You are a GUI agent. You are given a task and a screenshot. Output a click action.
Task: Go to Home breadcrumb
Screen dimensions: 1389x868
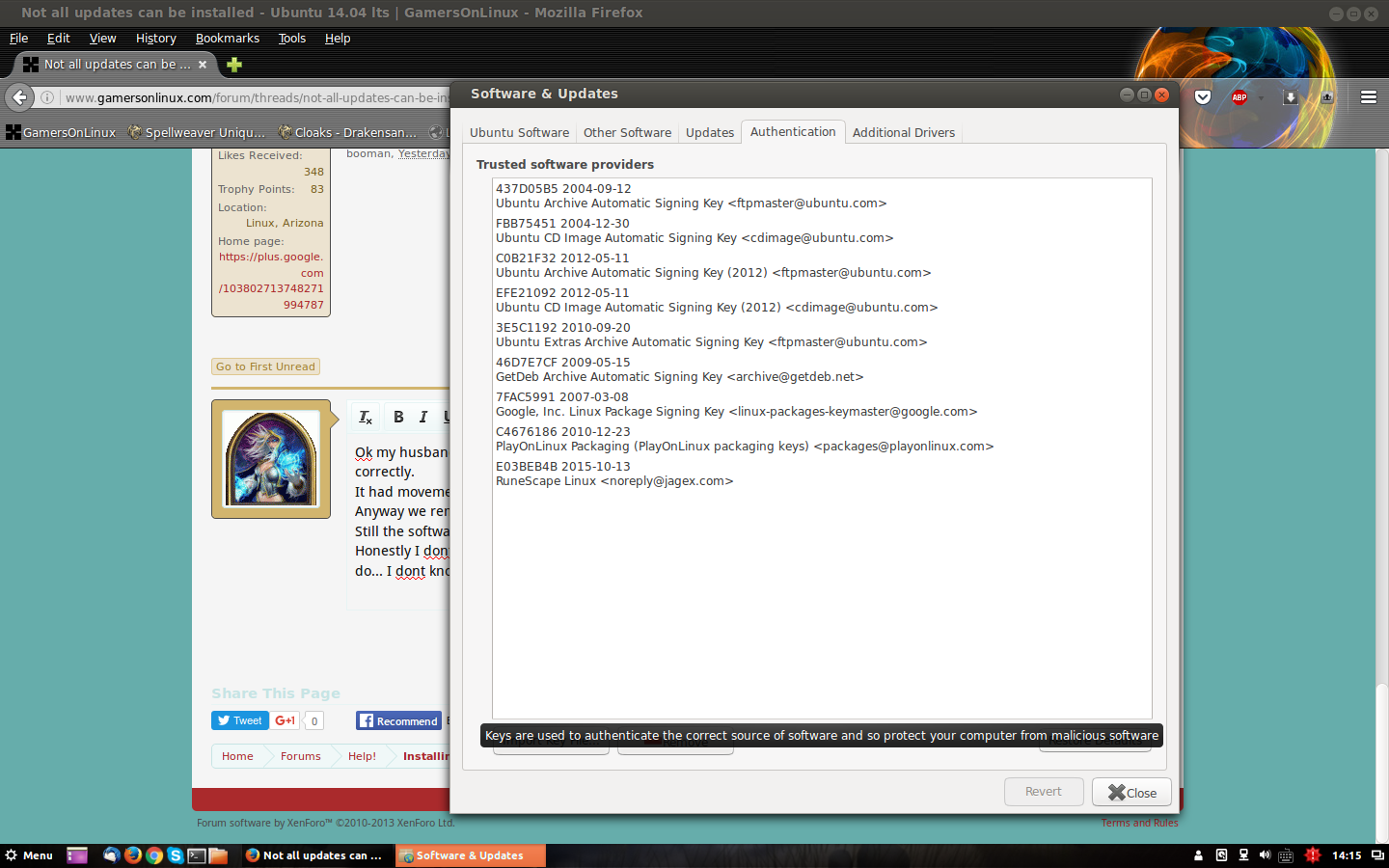tap(237, 756)
